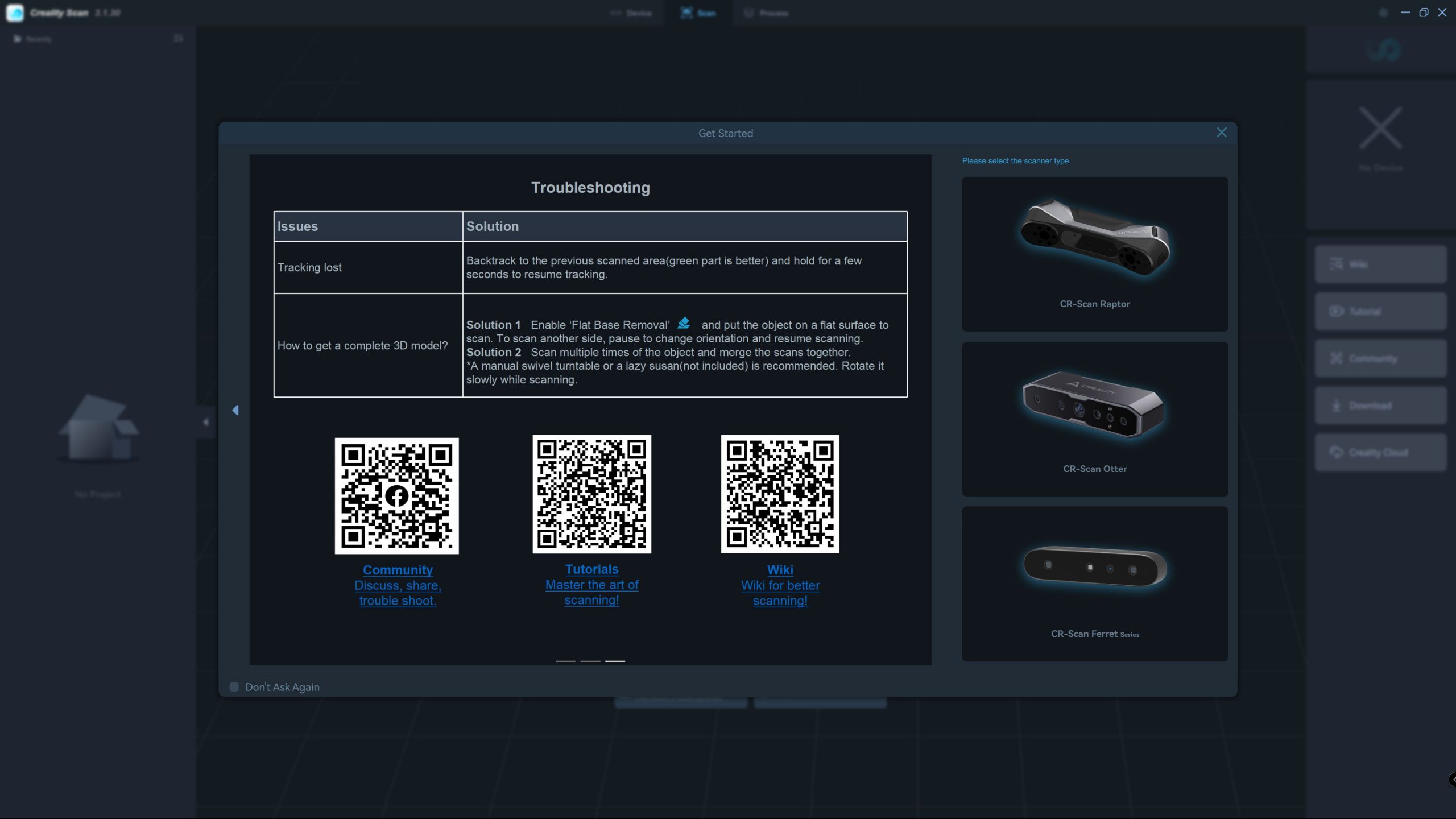The image size is (1456, 819).
Task: Open the Community discussion link
Action: 398,585
